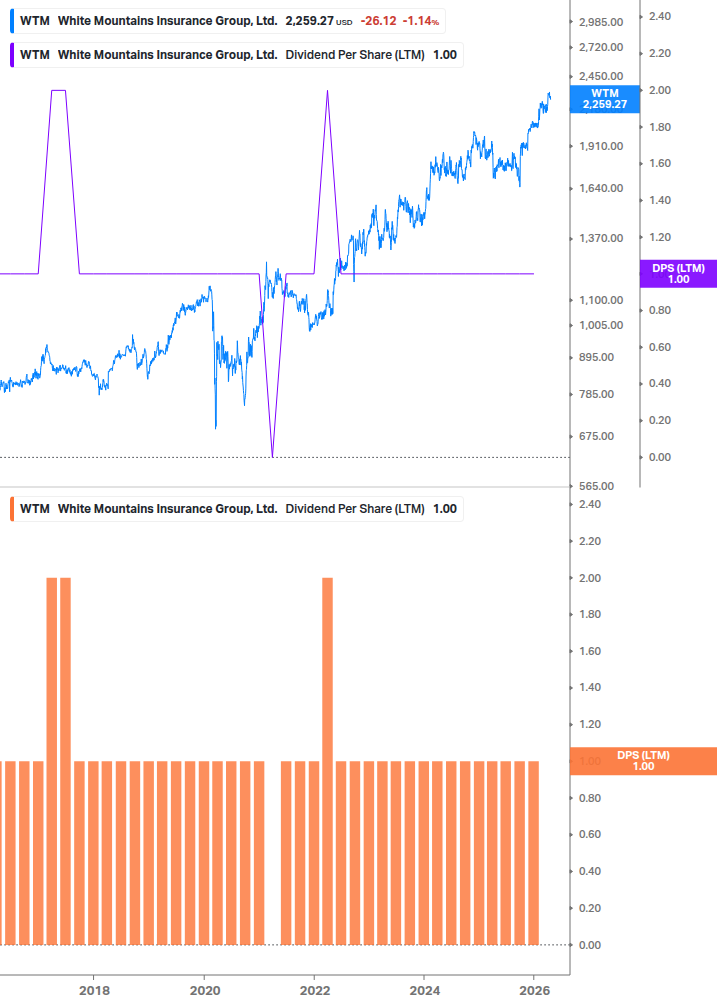
Task: Click the 2020 label on the time axis
Action: pos(205,990)
